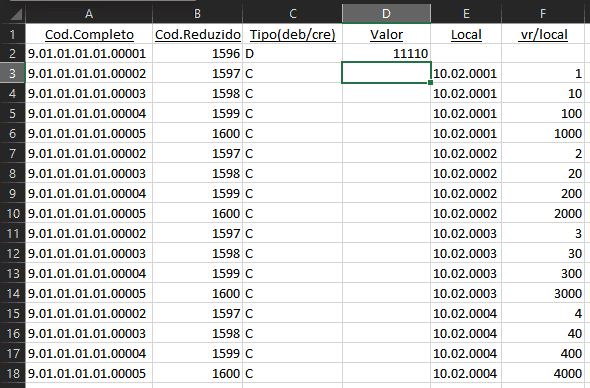This screenshot has width=590, height=388.
Task: Select row 2 header
Action: (x=13, y=53)
